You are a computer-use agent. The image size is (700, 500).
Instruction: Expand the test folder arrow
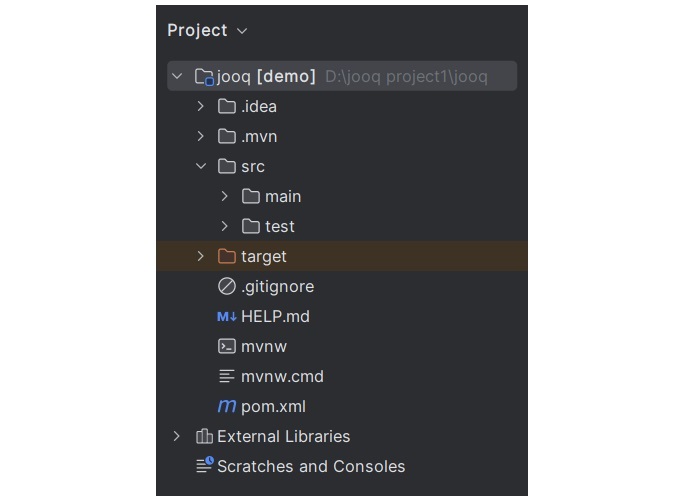[225, 226]
